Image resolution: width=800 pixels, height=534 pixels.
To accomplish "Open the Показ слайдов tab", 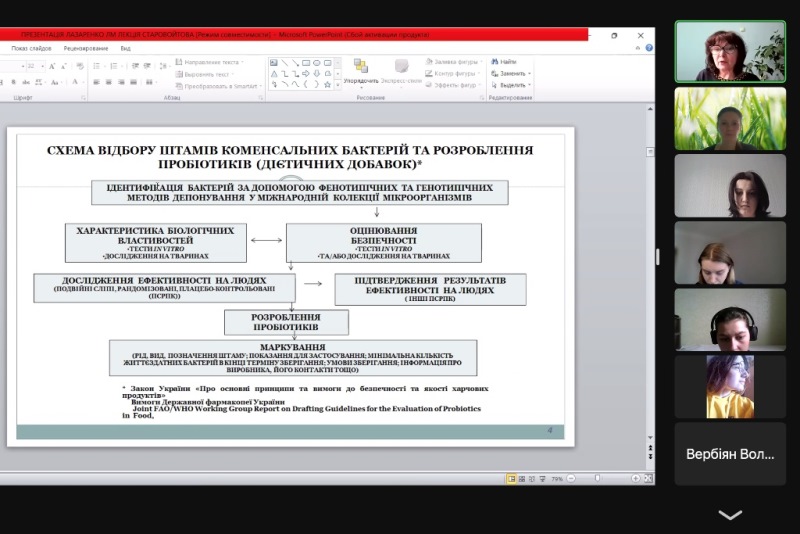I will tap(31, 48).
